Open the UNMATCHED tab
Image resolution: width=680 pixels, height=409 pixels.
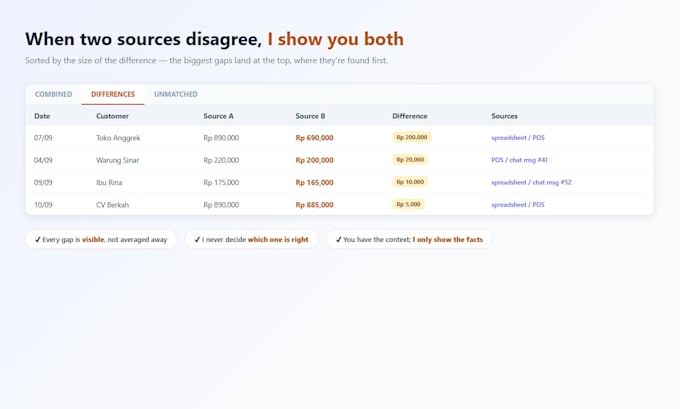(176, 94)
